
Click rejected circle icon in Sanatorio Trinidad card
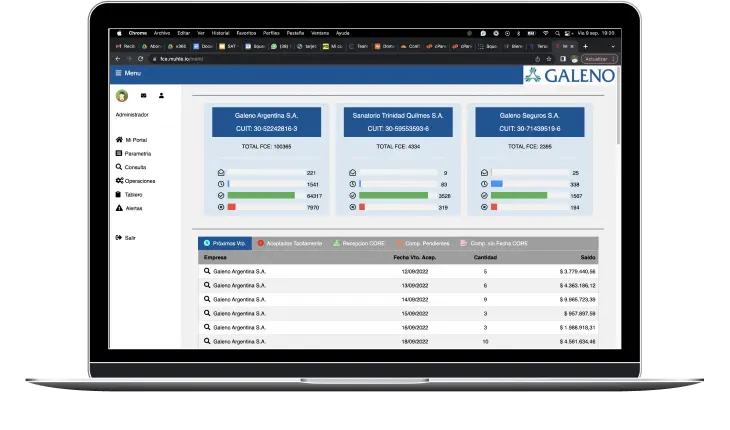click(x=352, y=207)
